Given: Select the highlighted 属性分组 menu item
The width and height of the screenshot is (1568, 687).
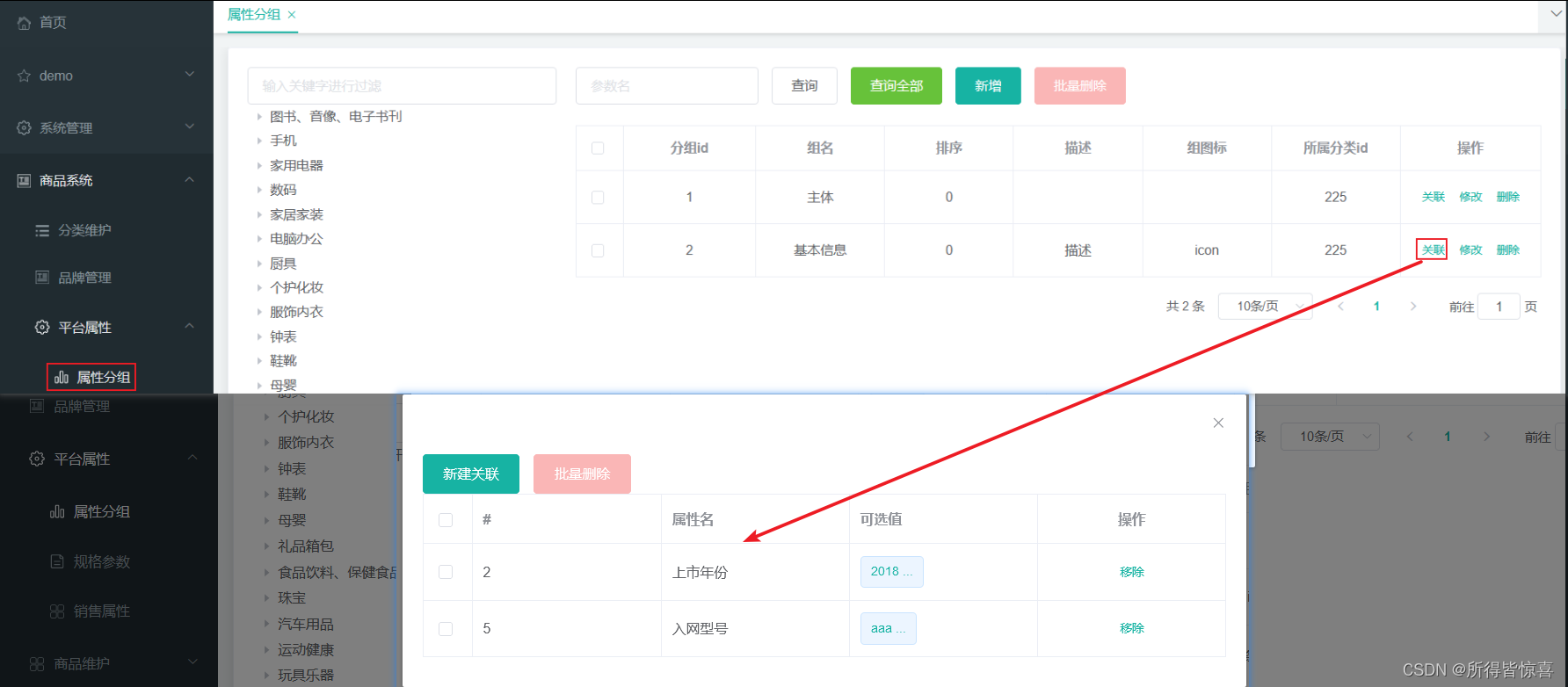Looking at the screenshot, I should [x=91, y=378].
